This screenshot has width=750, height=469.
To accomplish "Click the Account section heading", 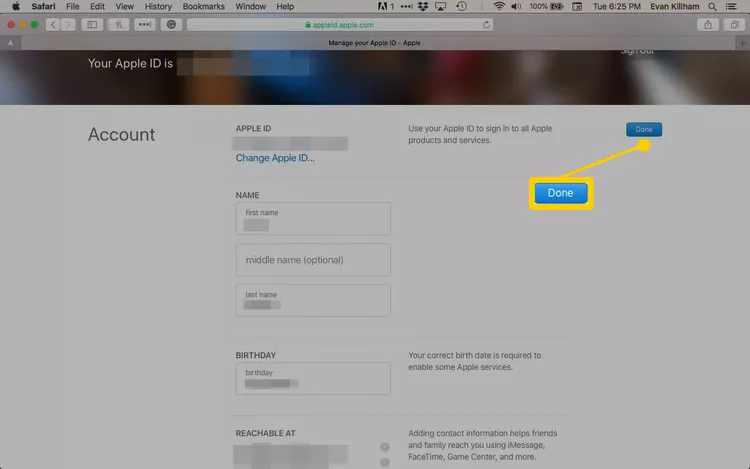I will [121, 134].
